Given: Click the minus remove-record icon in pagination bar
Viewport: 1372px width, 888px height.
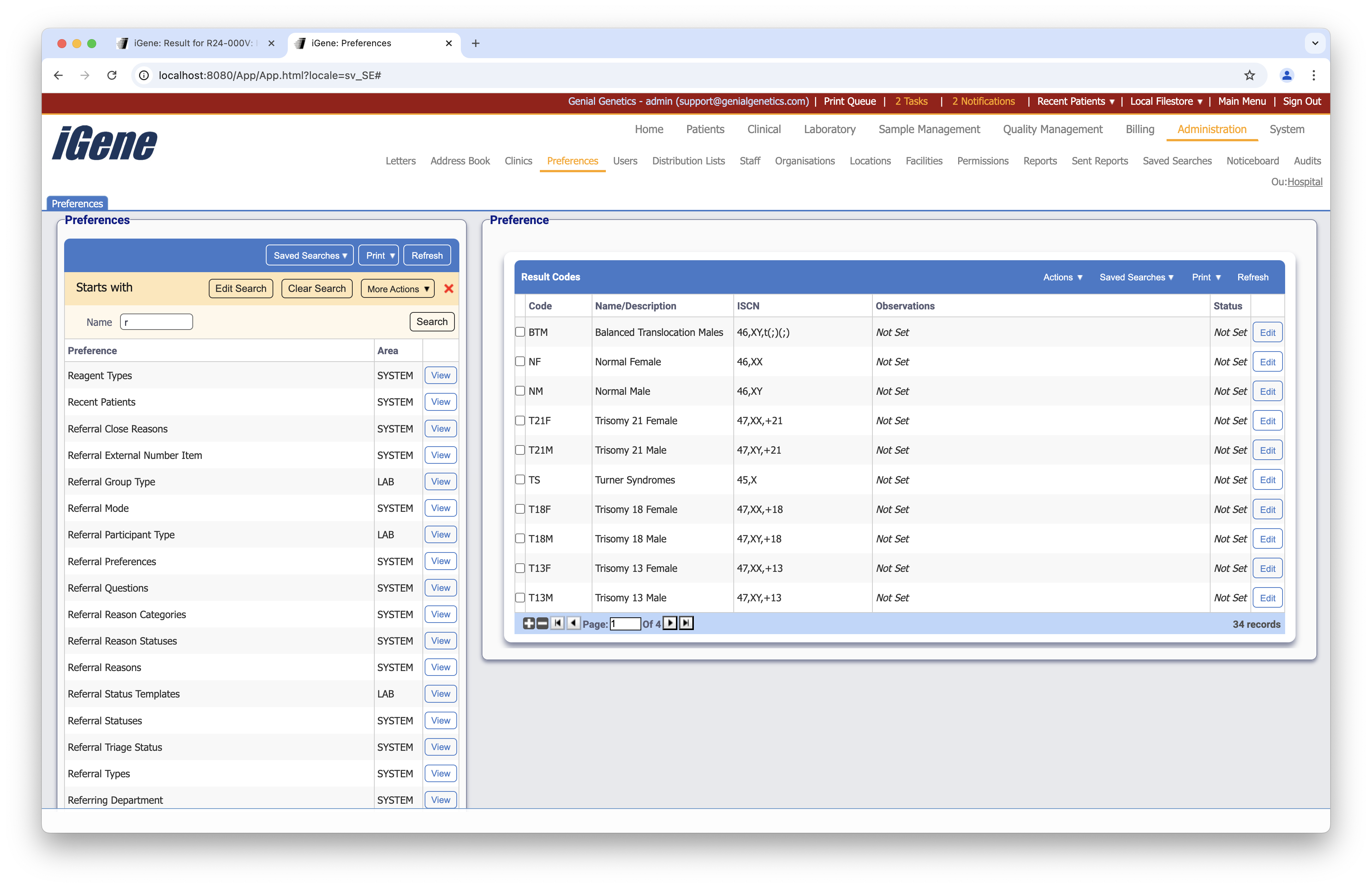Looking at the screenshot, I should click(542, 624).
